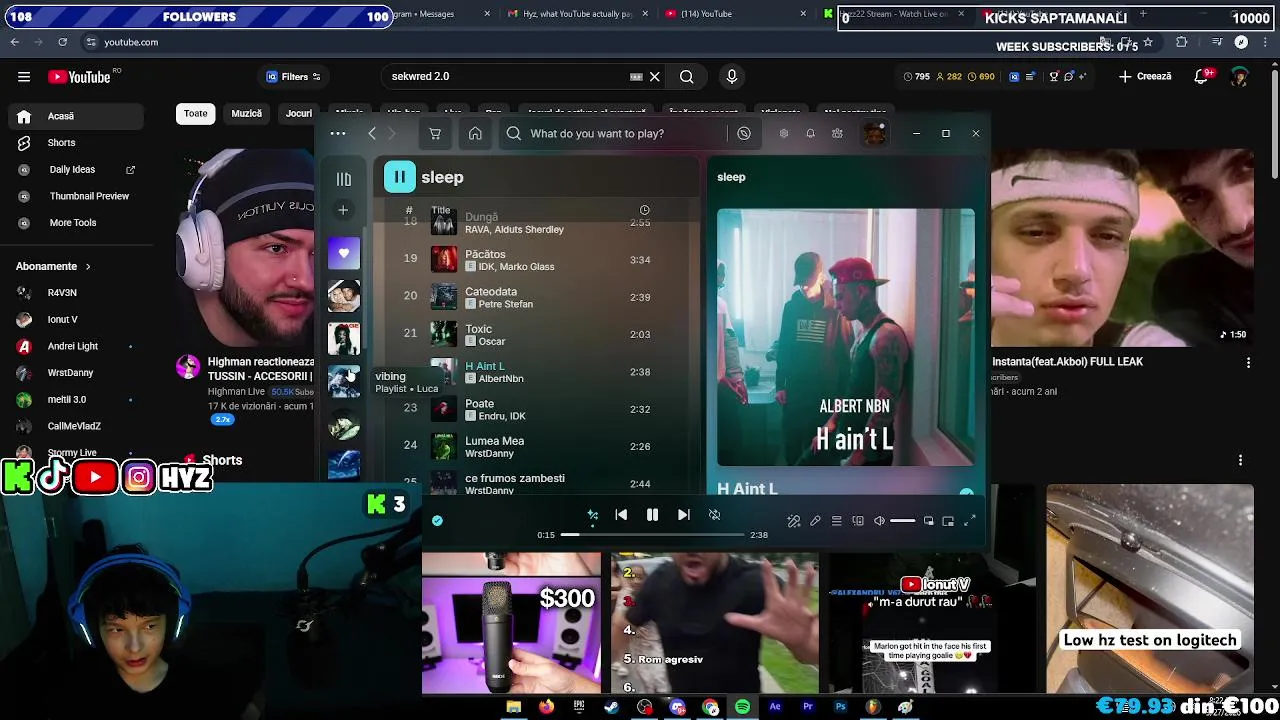Screen dimensions: 1280x720
Task: Open the marketplace cart icon in music app
Action: point(435,133)
